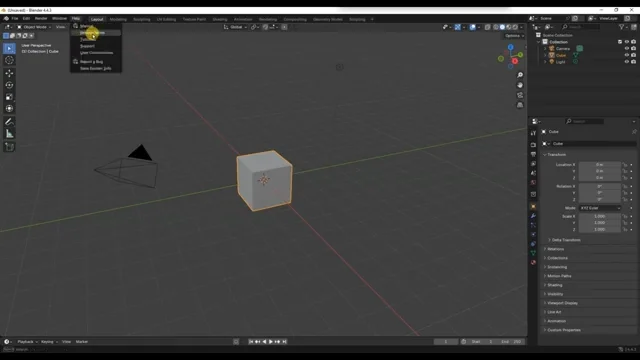Open the File menu

click(x=15, y=18)
